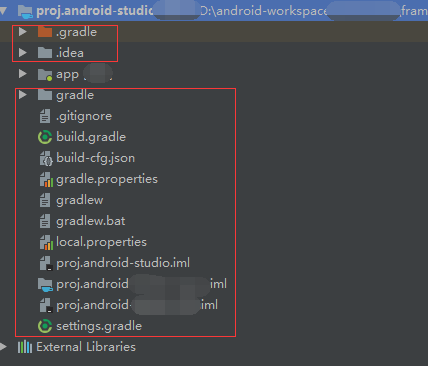Screen dimensions: 428x366
Task: Expand the .gradle folder arrow
Action: click(22, 32)
